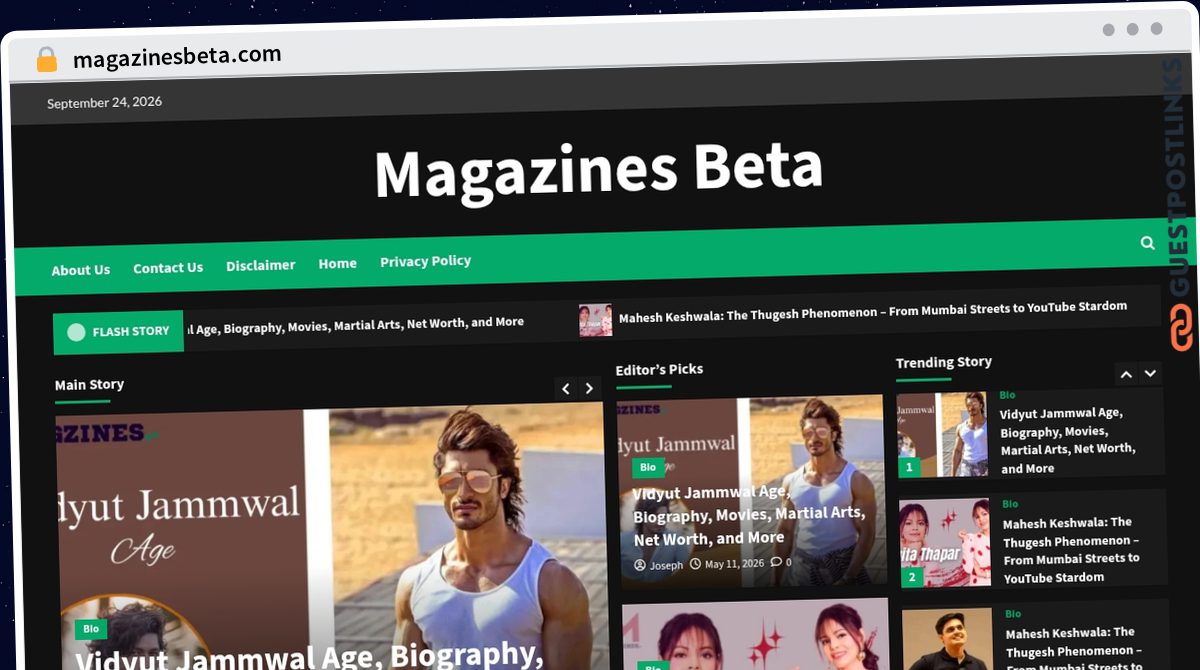Open the Mahesh Keshwala flash story thumbnail

pyautogui.click(x=595, y=320)
